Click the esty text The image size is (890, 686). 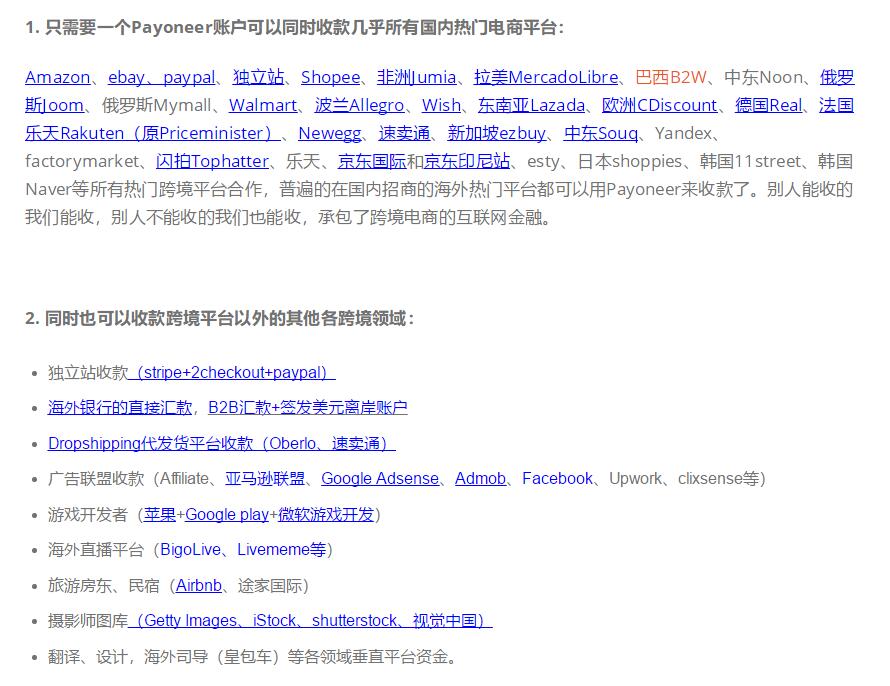click(544, 161)
